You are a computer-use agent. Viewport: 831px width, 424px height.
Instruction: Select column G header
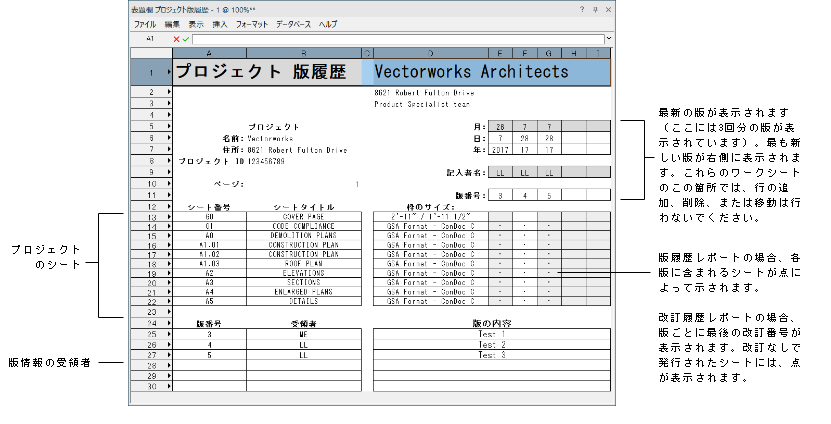[x=549, y=53]
